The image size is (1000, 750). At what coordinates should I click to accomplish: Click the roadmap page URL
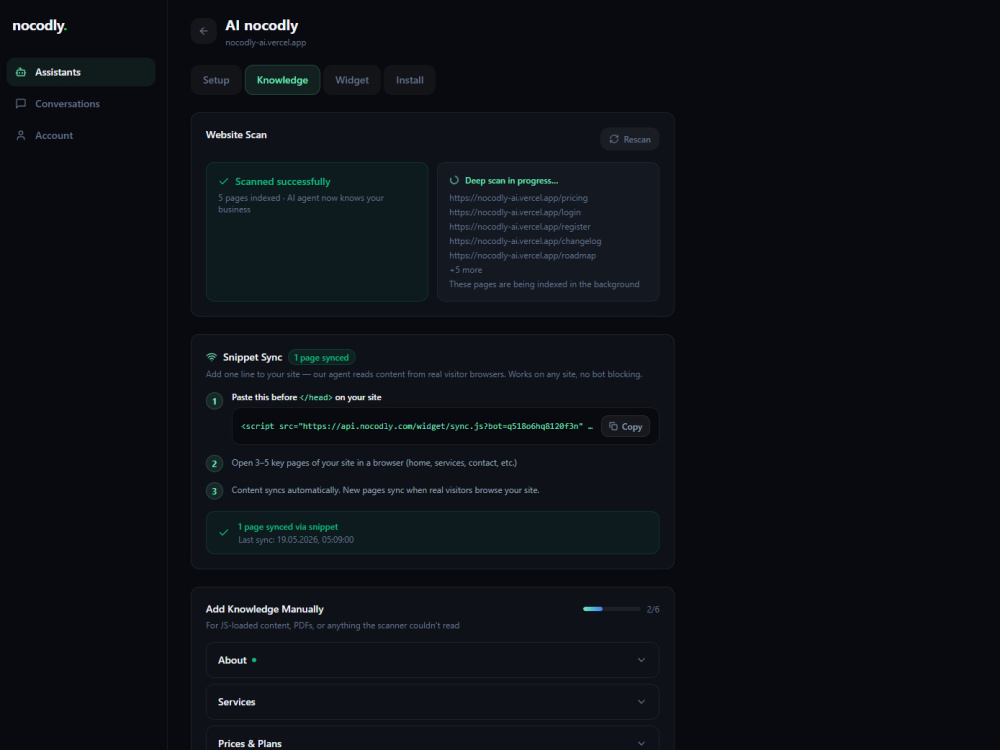[522, 255]
